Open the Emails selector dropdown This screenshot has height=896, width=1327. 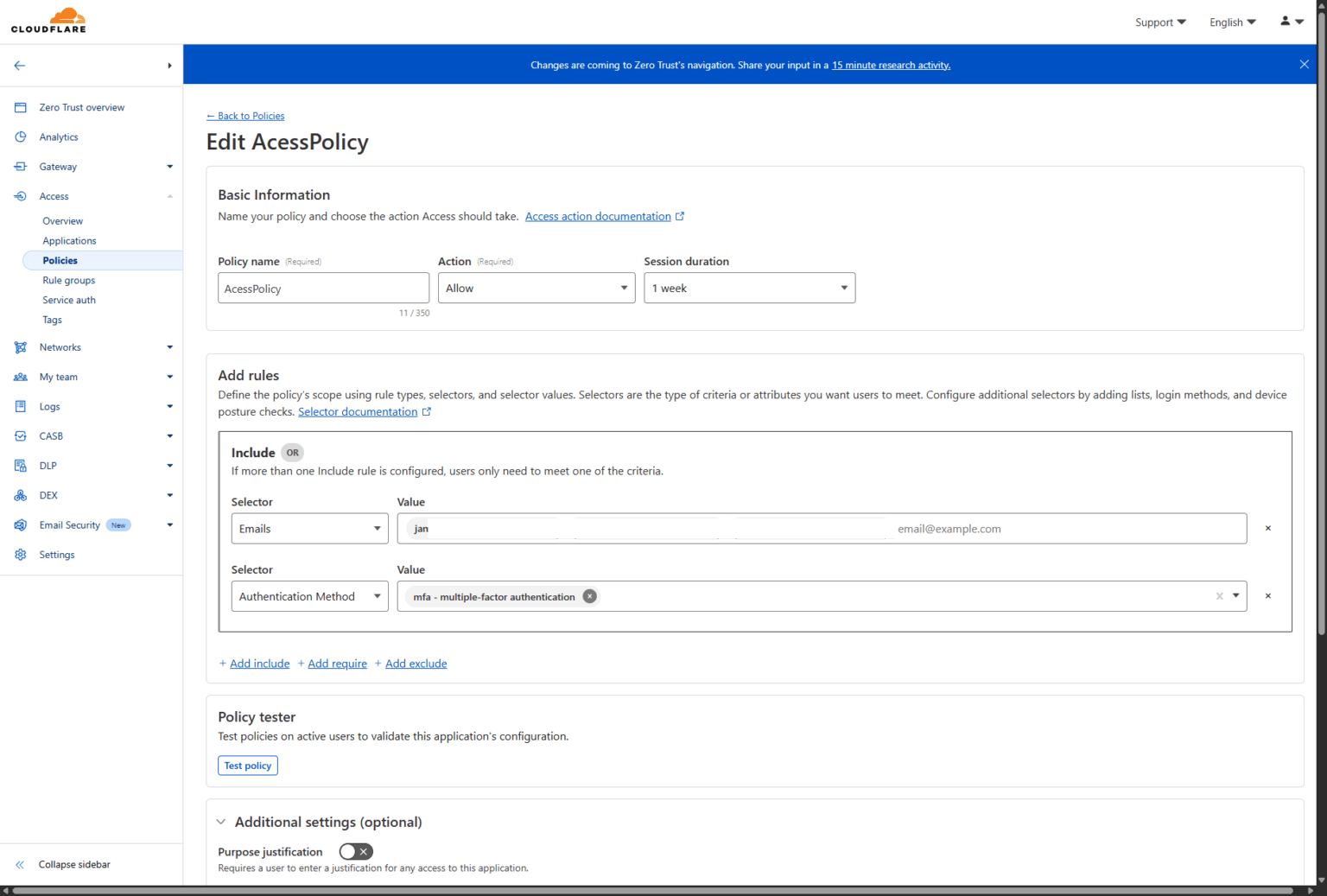(308, 528)
